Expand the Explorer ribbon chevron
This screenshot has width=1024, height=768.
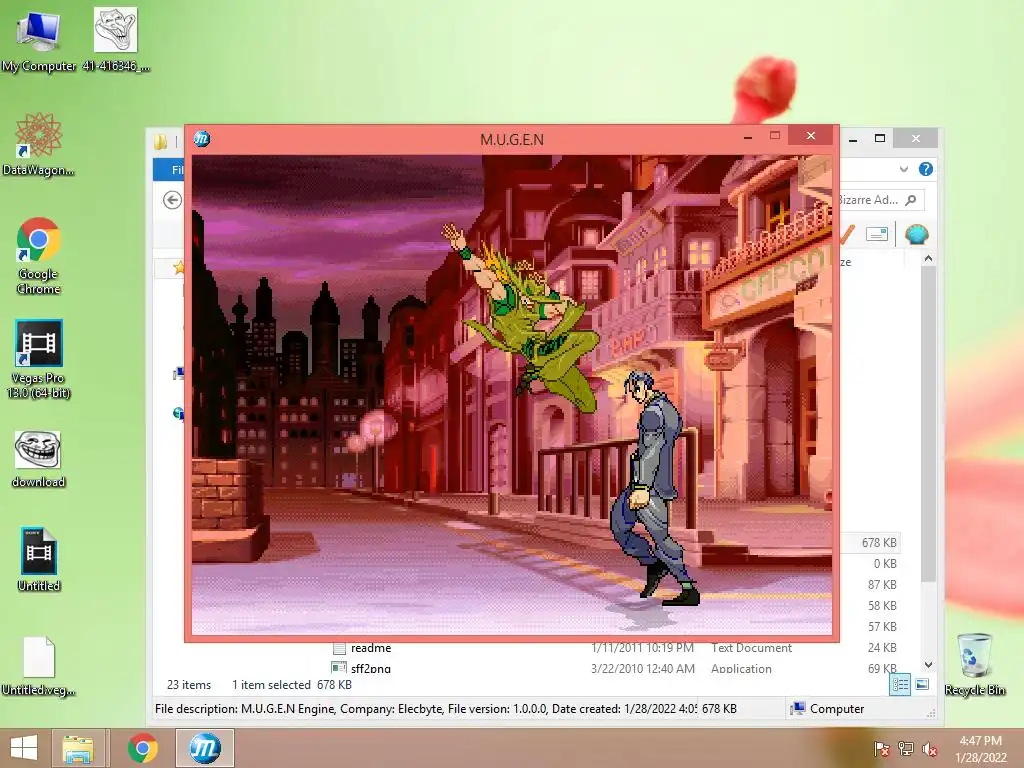coord(903,169)
